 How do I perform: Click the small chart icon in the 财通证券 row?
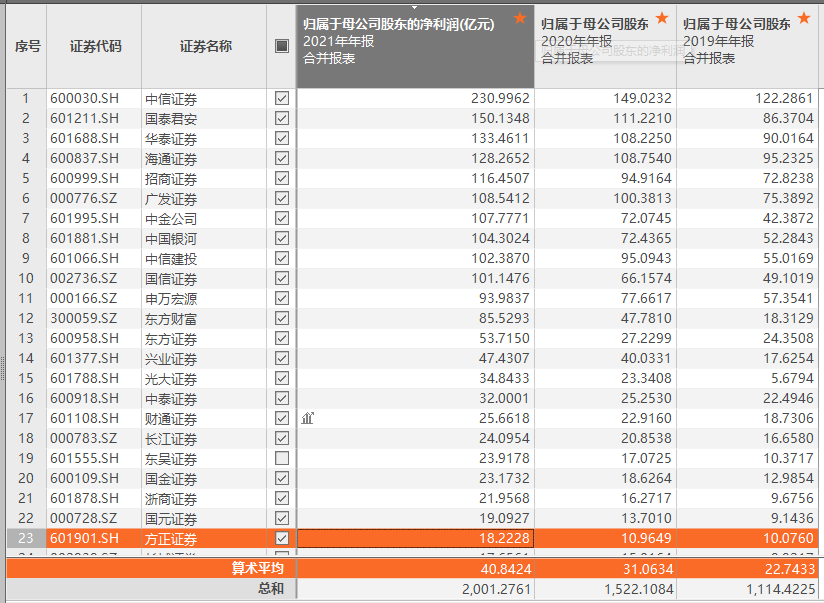(x=308, y=418)
